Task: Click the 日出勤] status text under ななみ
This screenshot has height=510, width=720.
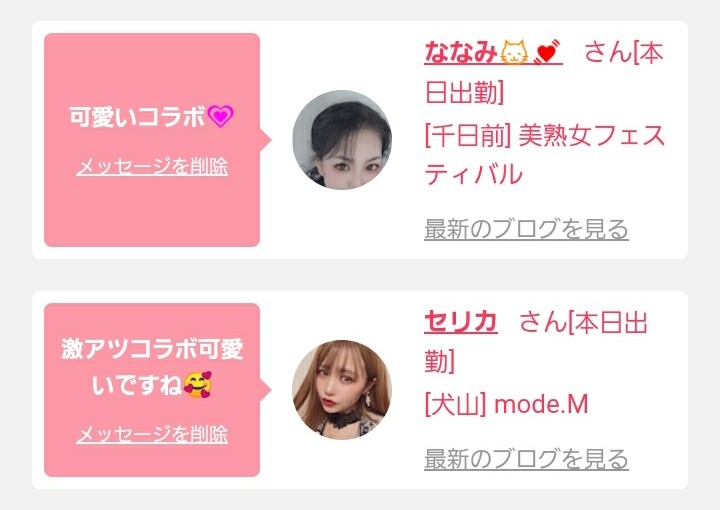Action: [465, 93]
